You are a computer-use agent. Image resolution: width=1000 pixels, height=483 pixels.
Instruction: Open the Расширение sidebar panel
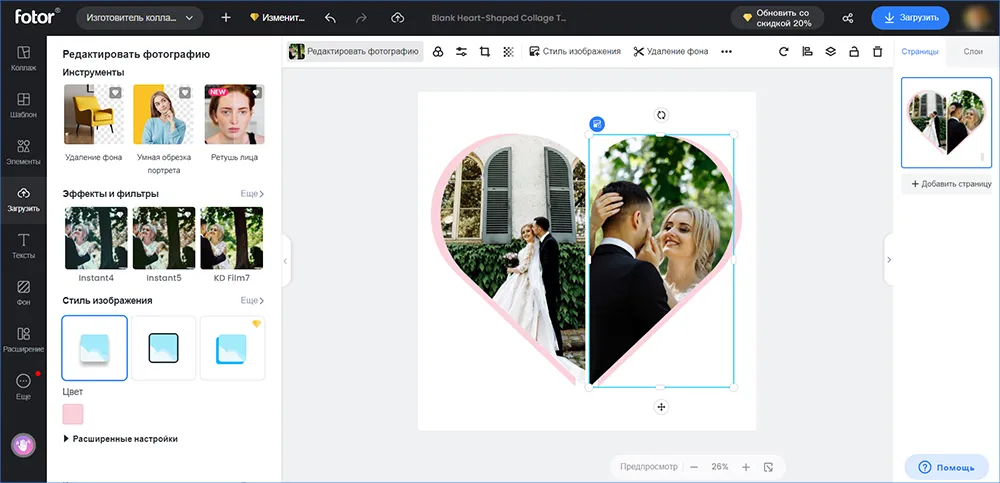24,339
